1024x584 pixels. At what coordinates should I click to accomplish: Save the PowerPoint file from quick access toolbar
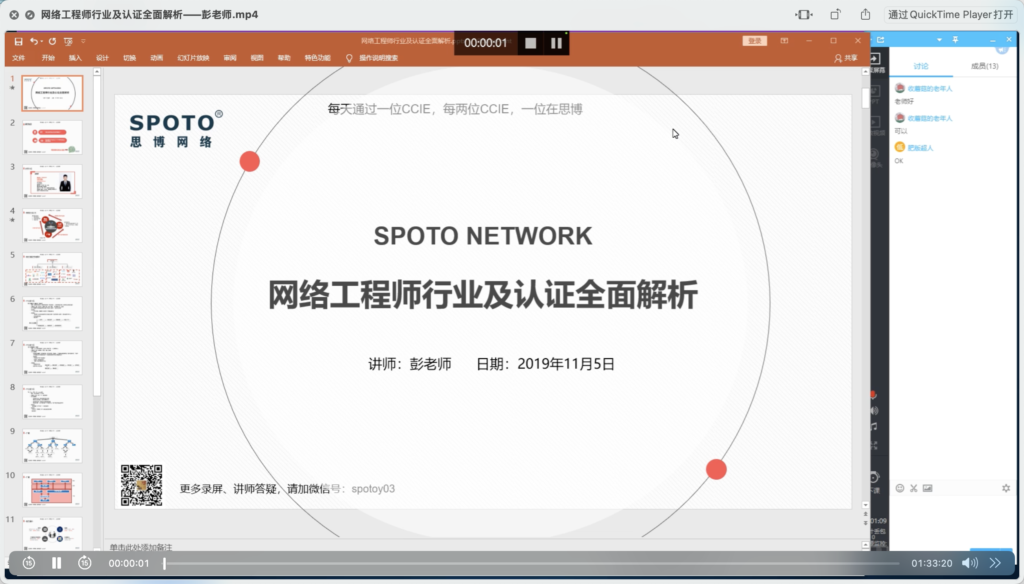[x=18, y=41]
